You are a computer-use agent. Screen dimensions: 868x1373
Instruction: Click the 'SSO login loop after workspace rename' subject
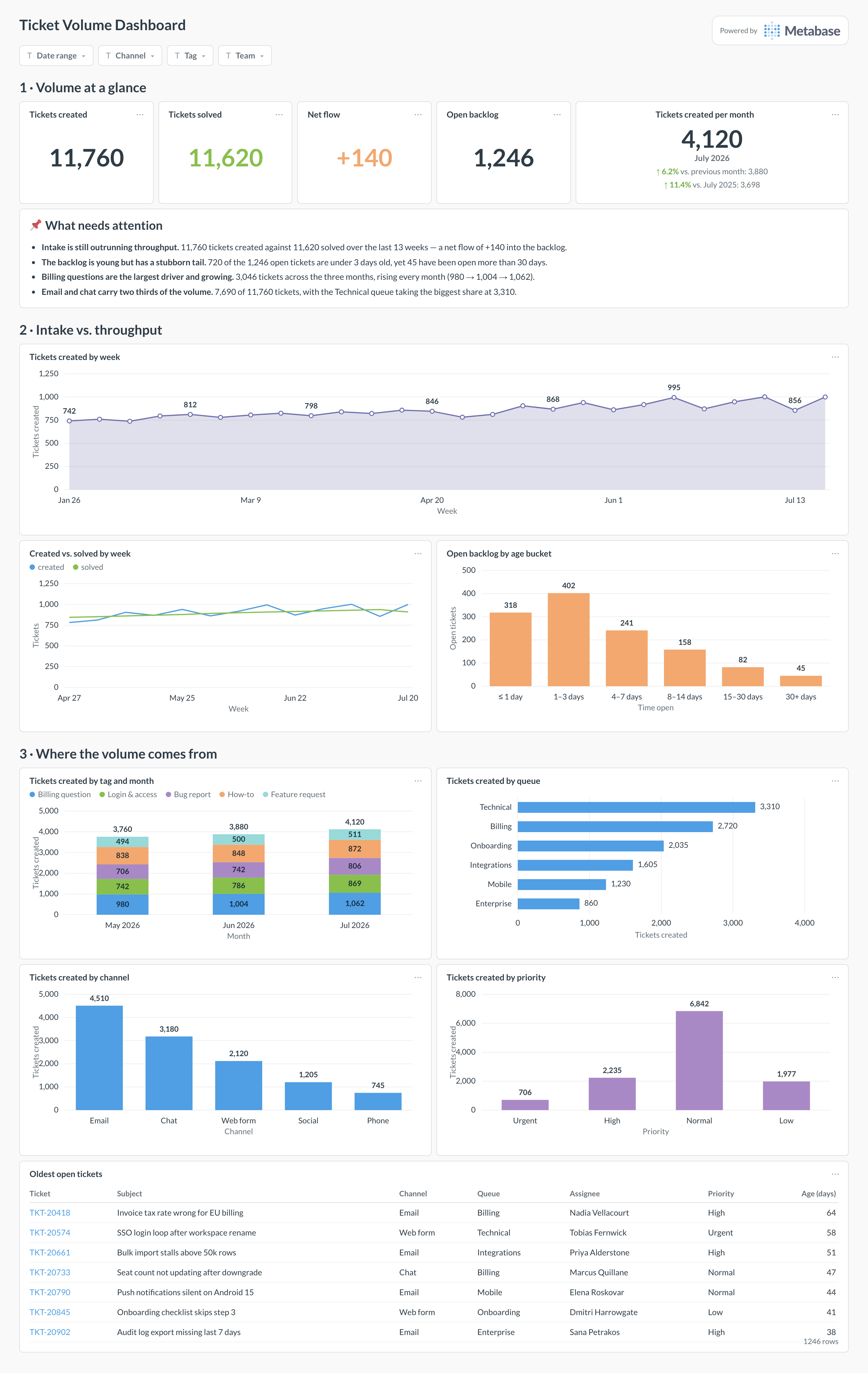click(x=186, y=1233)
